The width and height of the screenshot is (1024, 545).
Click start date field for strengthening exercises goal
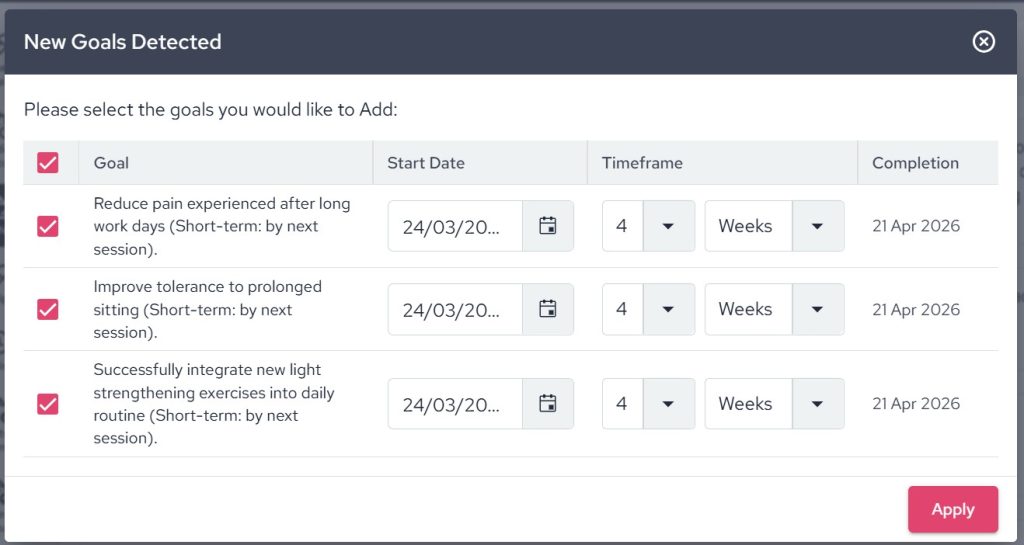[x=455, y=404]
